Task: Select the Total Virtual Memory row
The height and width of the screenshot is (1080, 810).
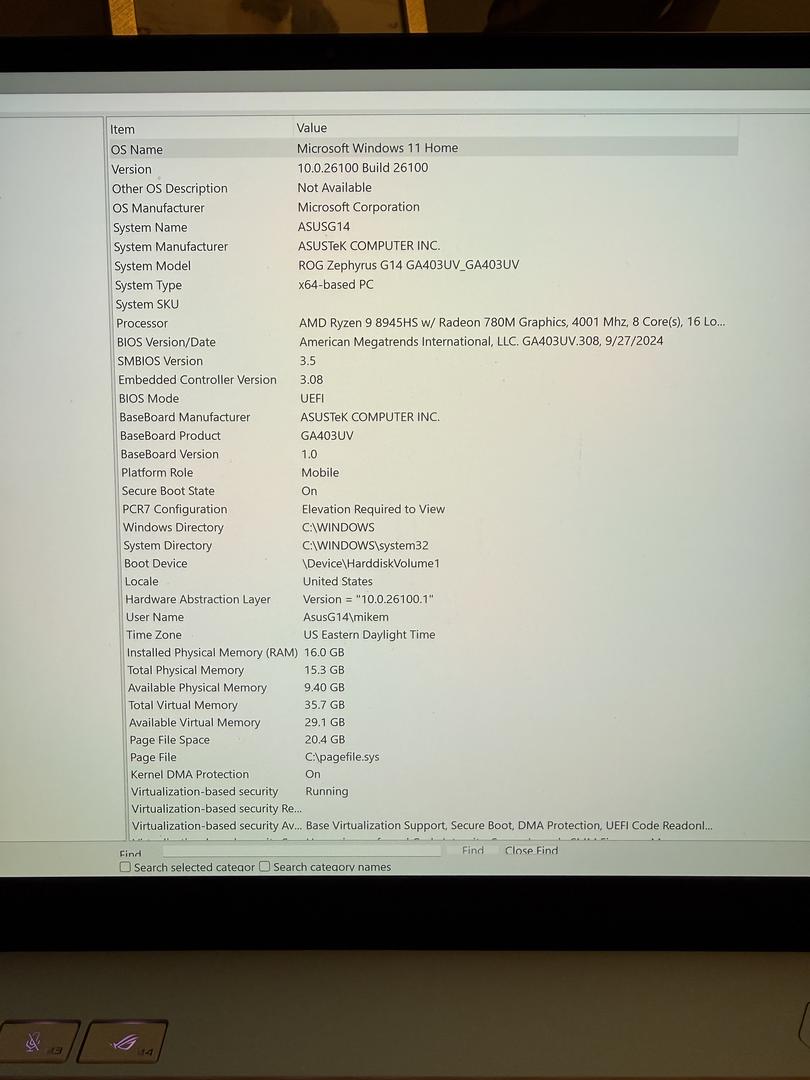Action: coord(424,705)
